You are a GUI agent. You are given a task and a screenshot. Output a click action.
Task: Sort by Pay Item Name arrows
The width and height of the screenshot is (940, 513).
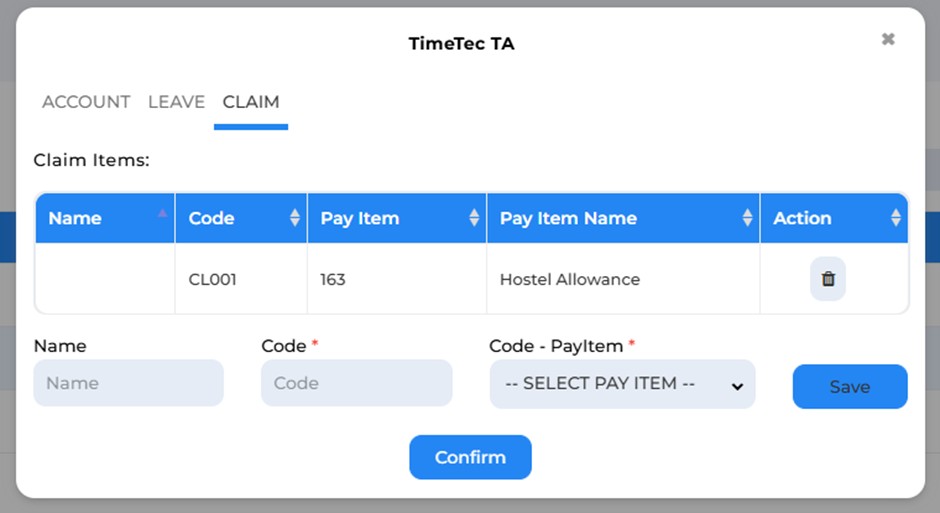click(747, 218)
